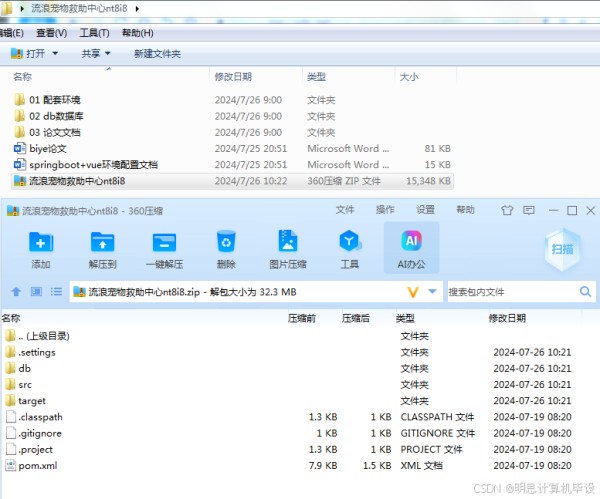Sort Explorer list by 类型 column
This screenshot has height=499, width=600.
point(316,77)
